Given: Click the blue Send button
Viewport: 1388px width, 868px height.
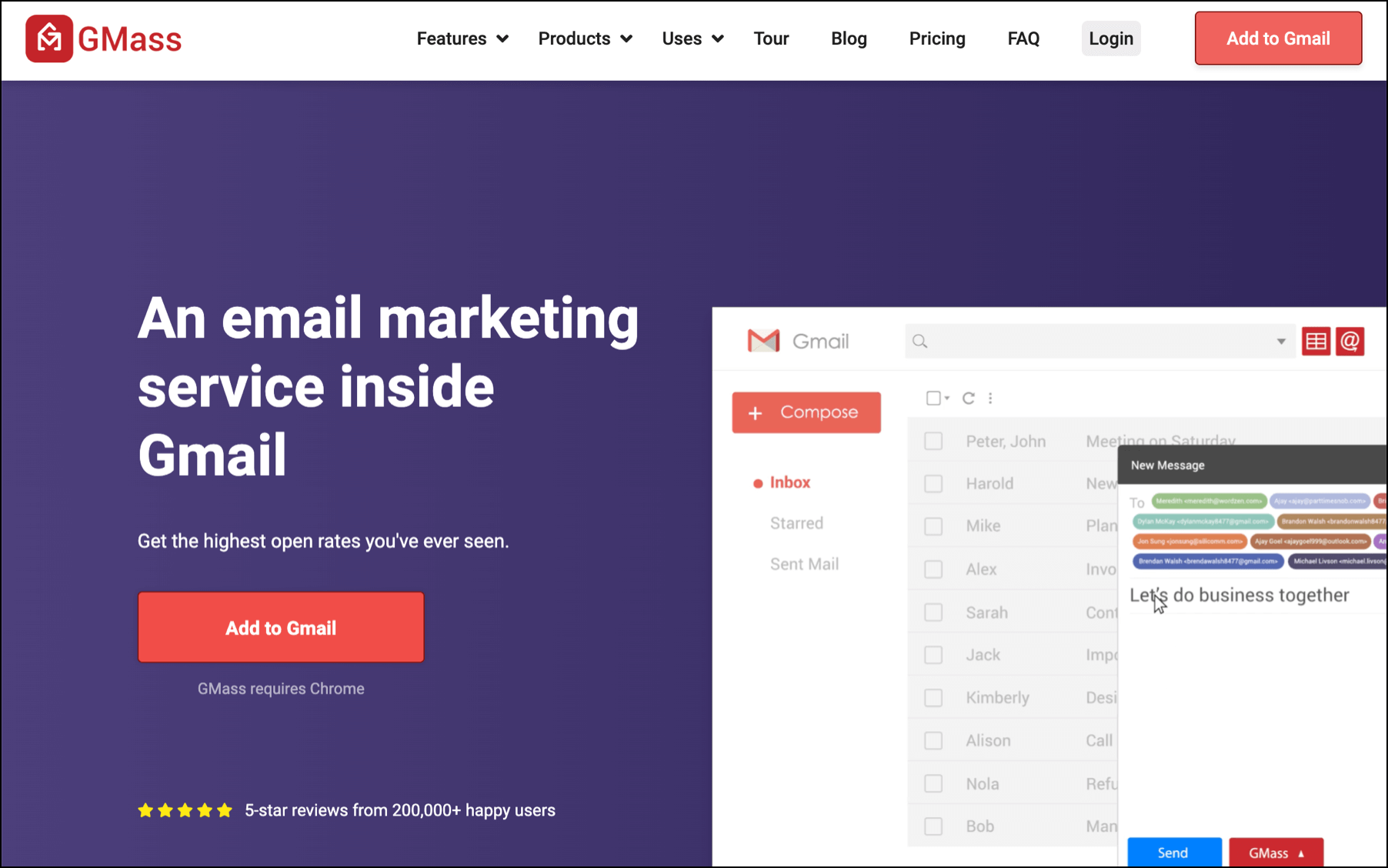Looking at the screenshot, I should (x=1174, y=853).
